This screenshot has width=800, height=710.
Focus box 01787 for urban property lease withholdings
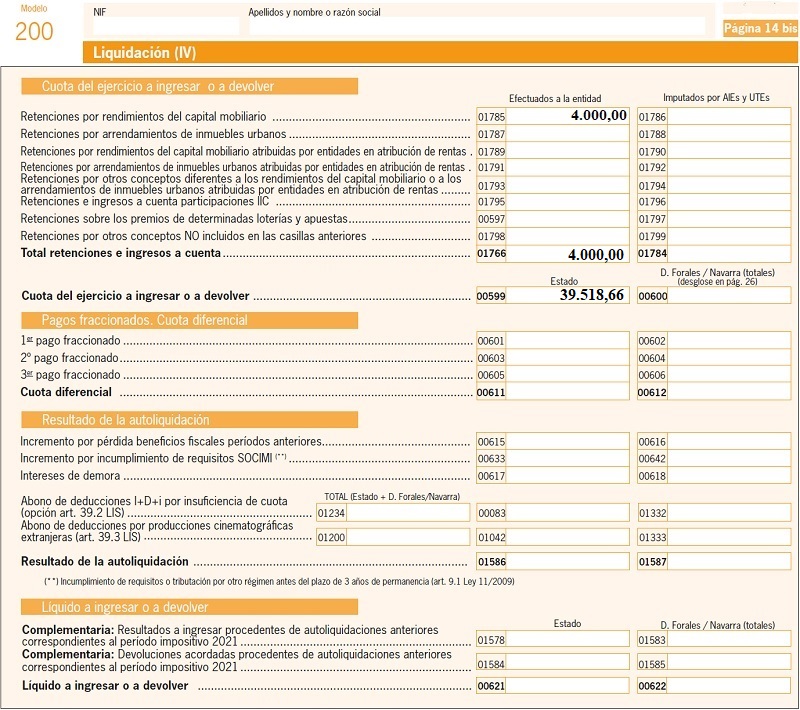[567, 134]
